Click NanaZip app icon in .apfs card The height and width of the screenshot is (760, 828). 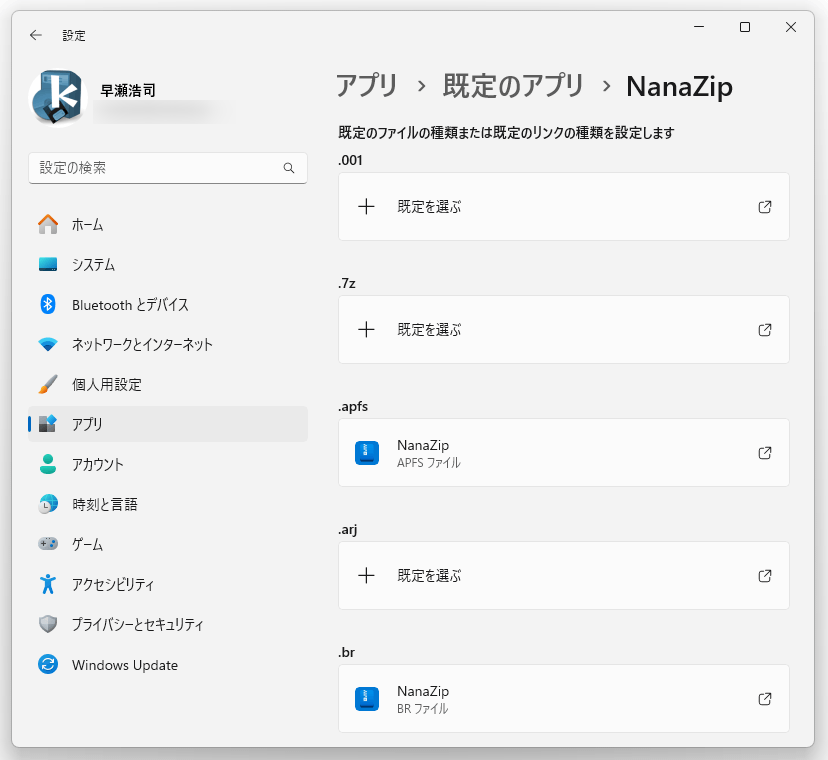[366, 453]
